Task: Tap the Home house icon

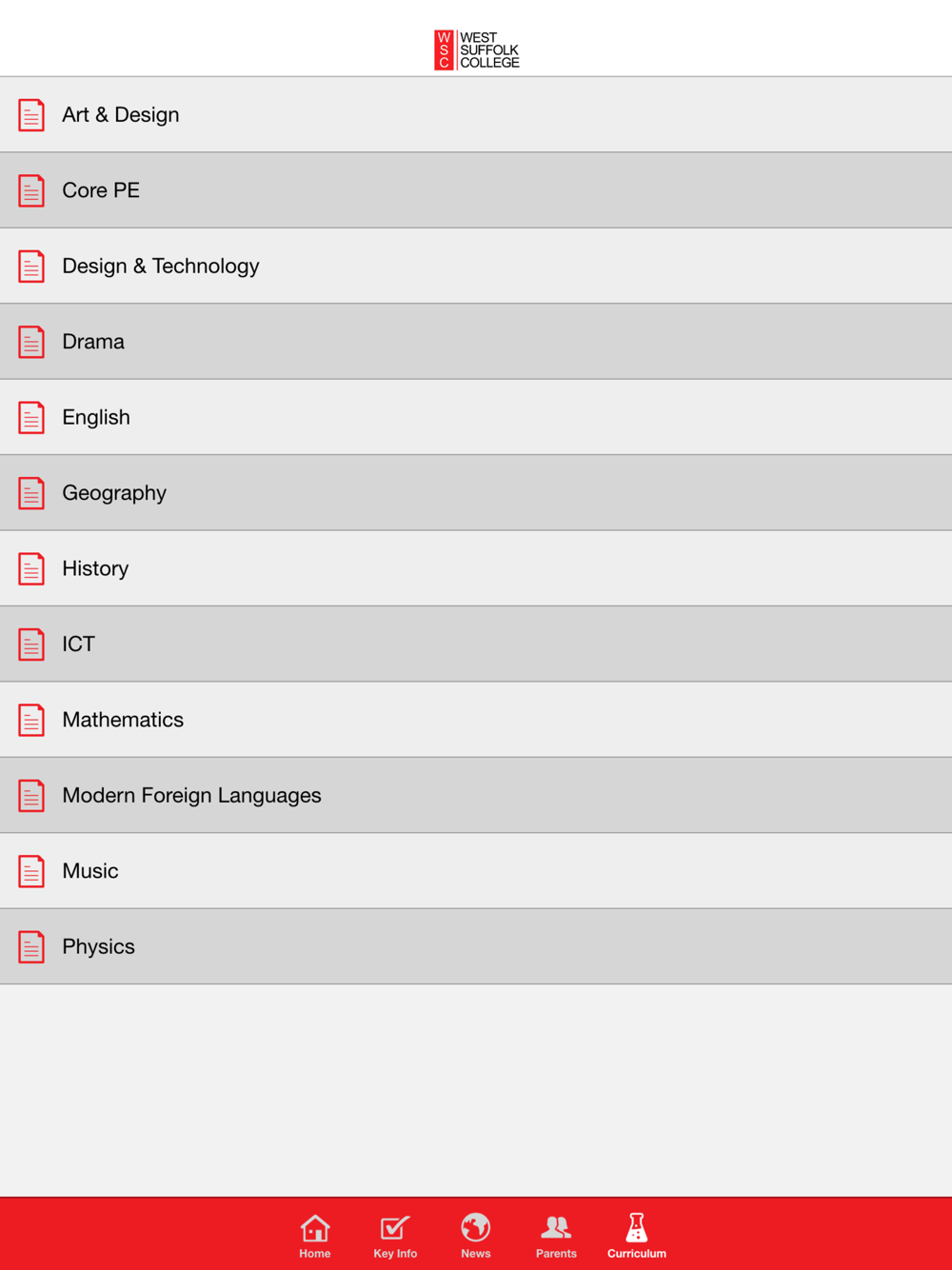Action: pos(315,1228)
